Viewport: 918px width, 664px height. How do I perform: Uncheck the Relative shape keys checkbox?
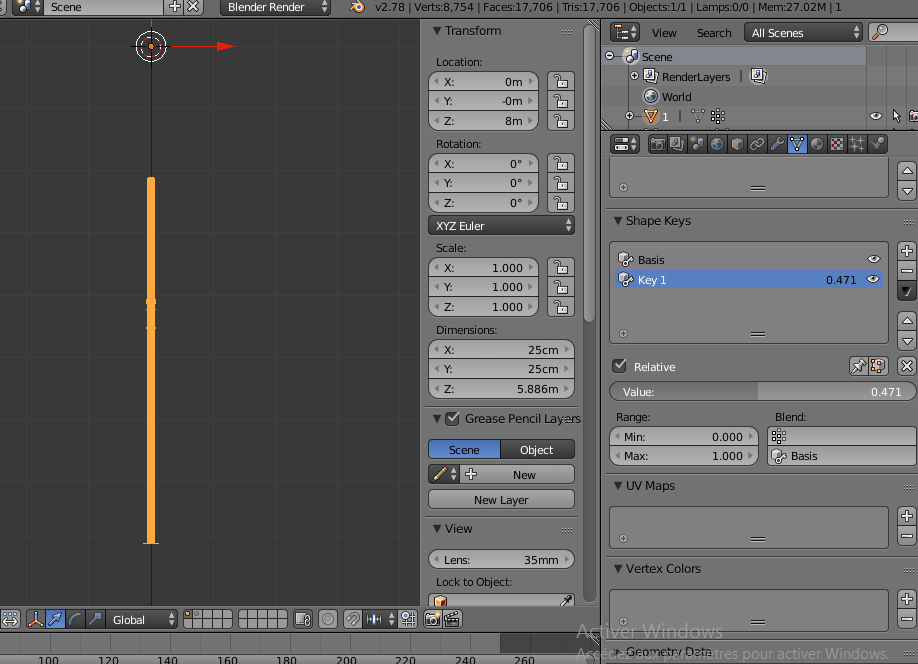(619, 365)
